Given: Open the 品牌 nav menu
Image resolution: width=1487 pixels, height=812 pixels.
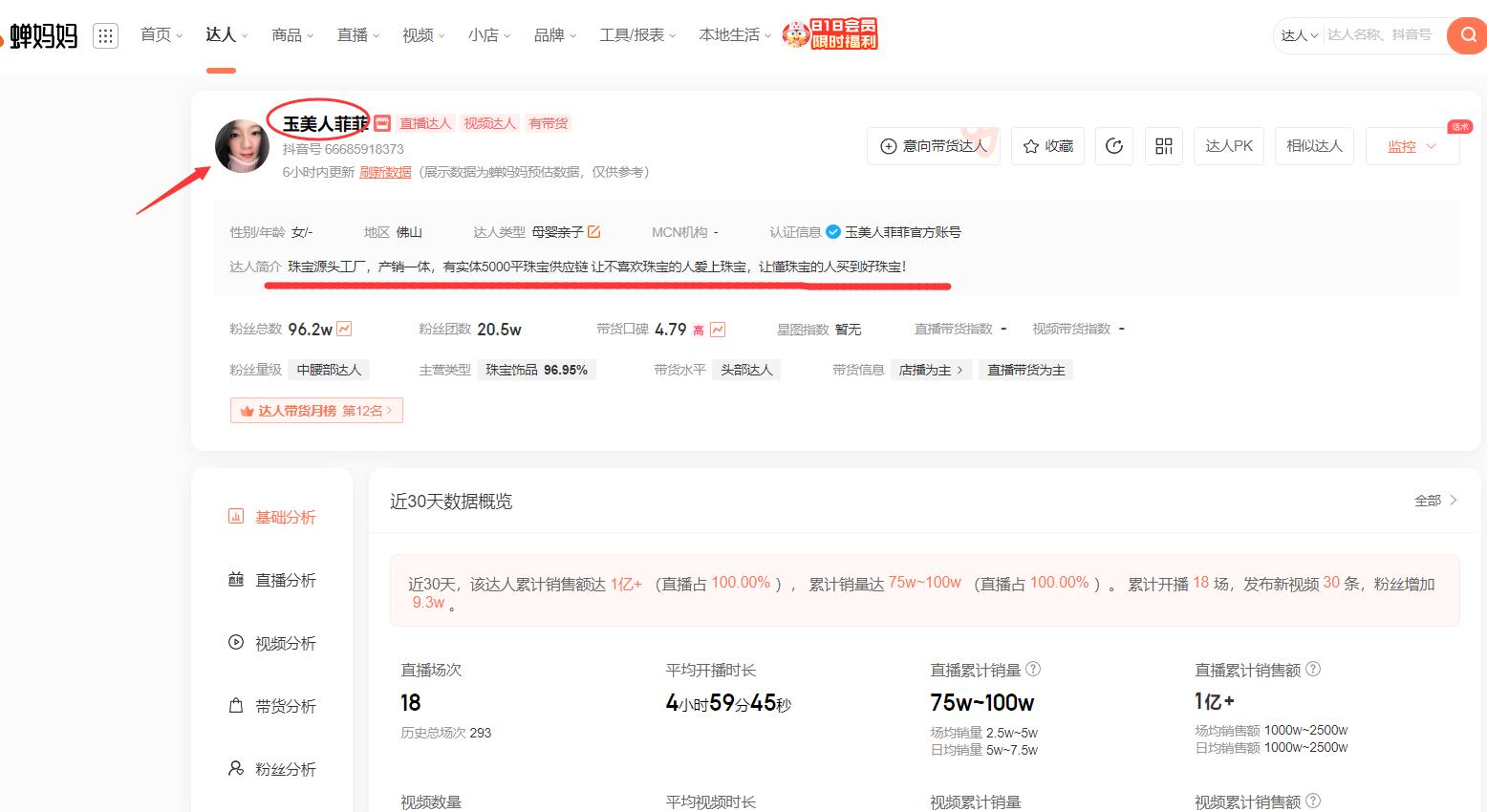Looking at the screenshot, I should pyautogui.click(x=555, y=35).
